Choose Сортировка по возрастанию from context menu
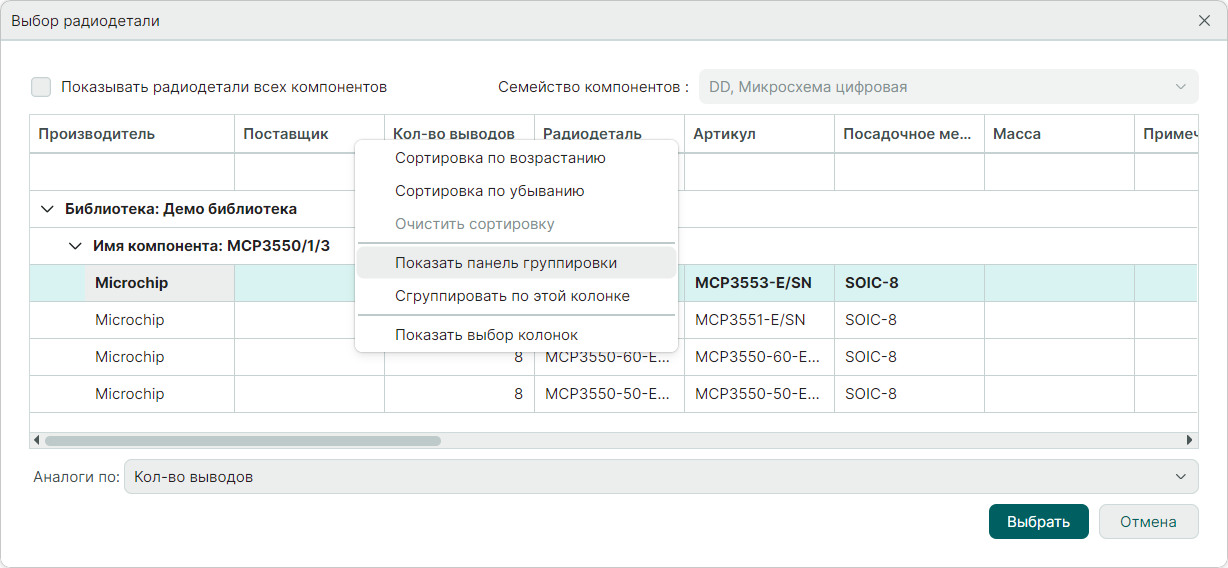1228x568 pixels. click(500, 158)
